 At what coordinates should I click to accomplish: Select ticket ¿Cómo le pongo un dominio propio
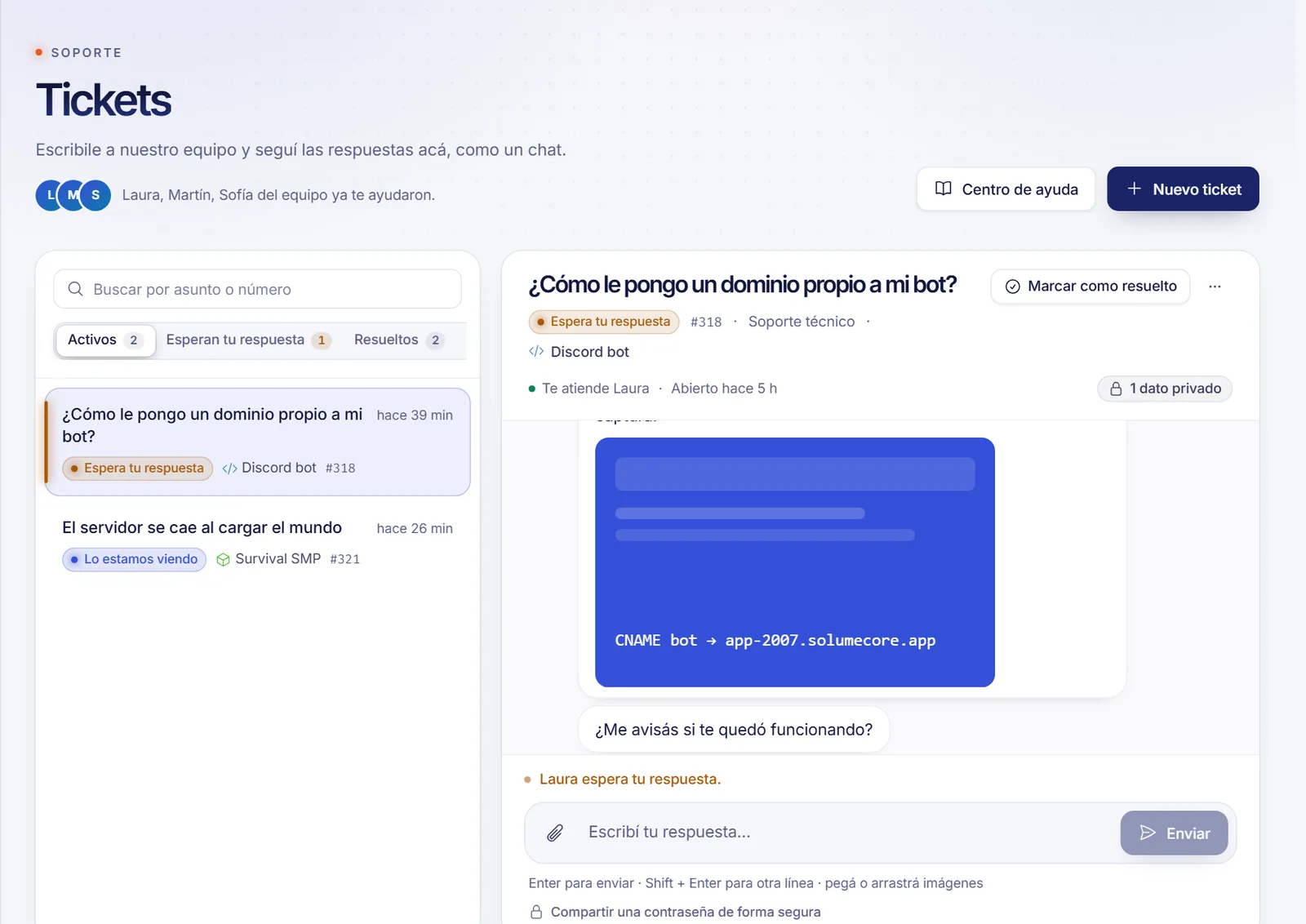[258, 442]
